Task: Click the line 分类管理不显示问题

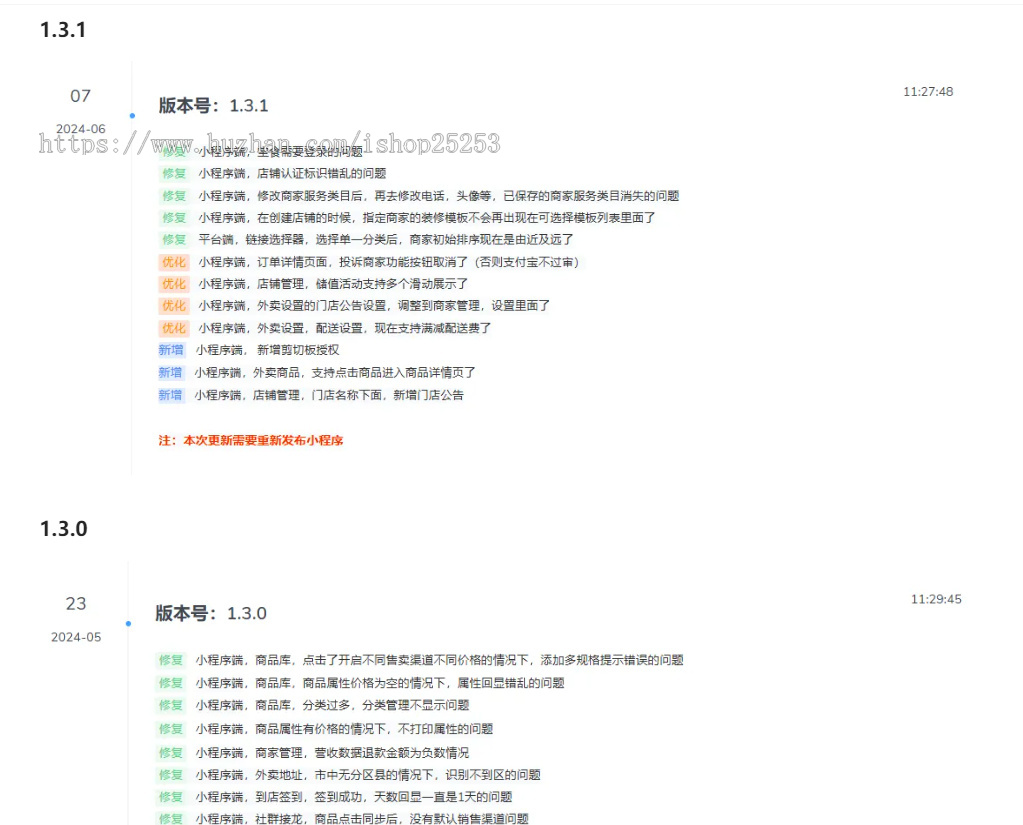Action: (332, 706)
